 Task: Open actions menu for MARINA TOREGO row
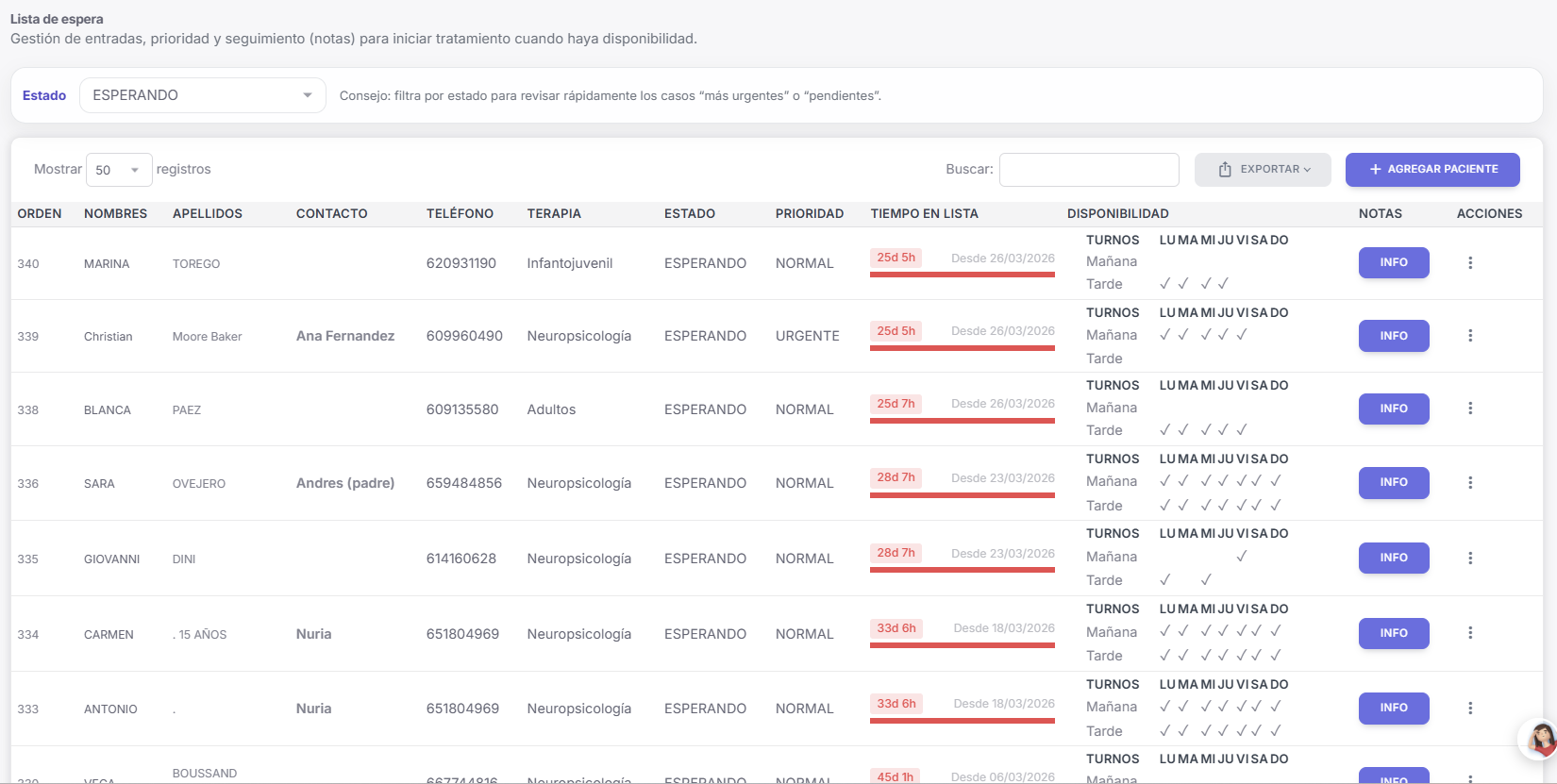[1469, 263]
